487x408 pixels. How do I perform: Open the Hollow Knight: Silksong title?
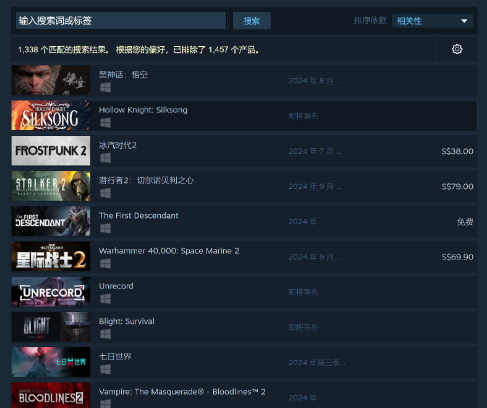[x=143, y=110]
